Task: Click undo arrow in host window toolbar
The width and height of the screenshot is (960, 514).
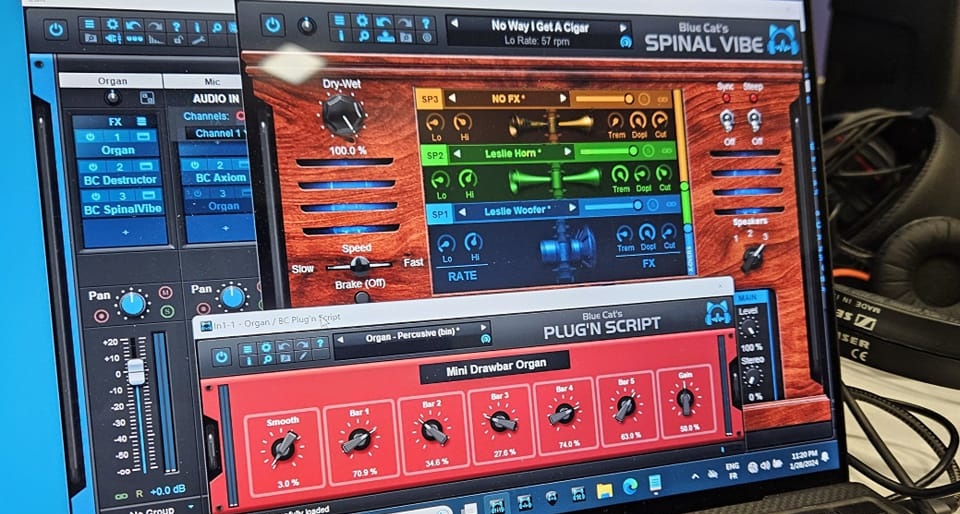Action: (x=133, y=24)
